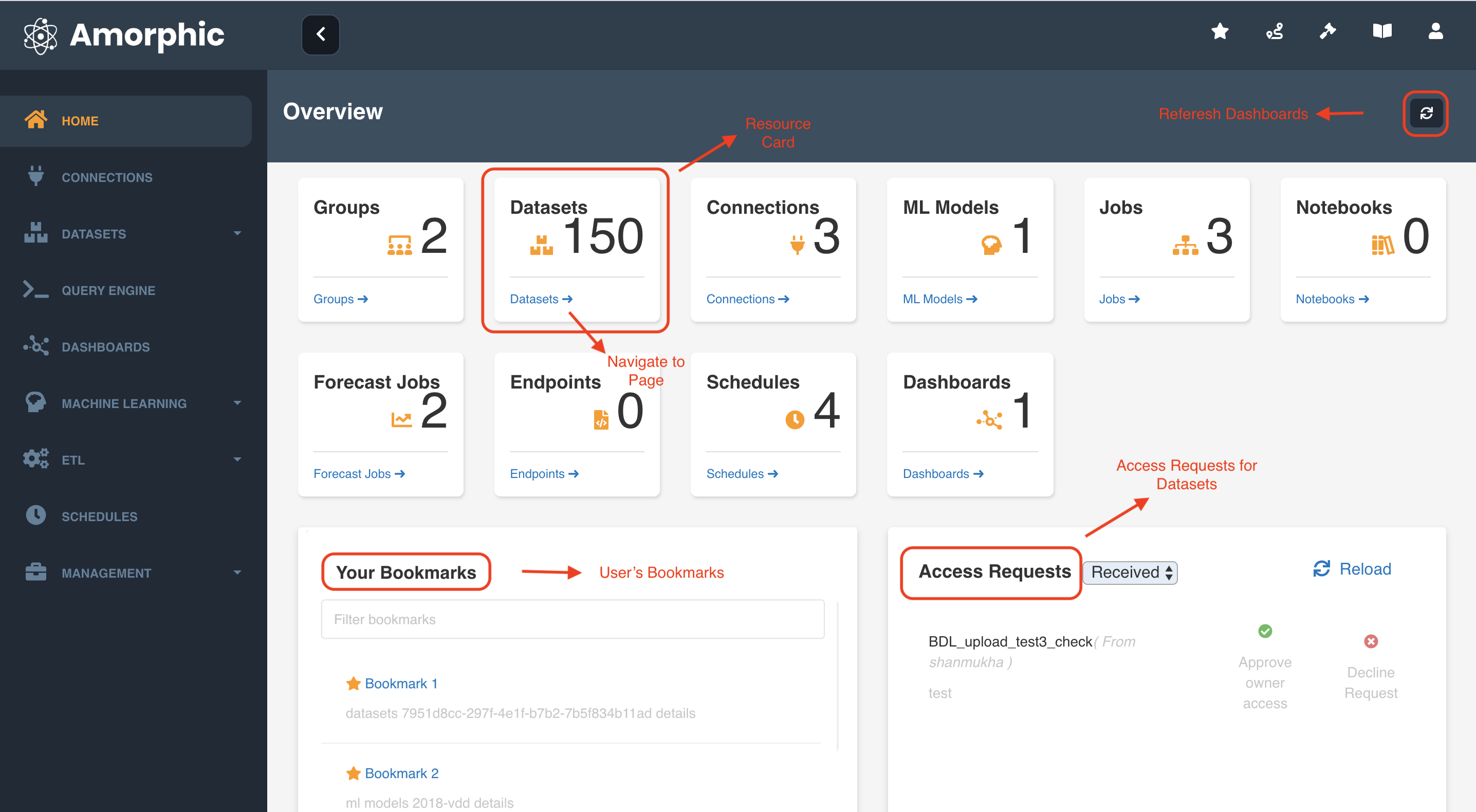Click the Reload access requests button
The height and width of the screenshot is (812, 1476).
[x=1352, y=569]
